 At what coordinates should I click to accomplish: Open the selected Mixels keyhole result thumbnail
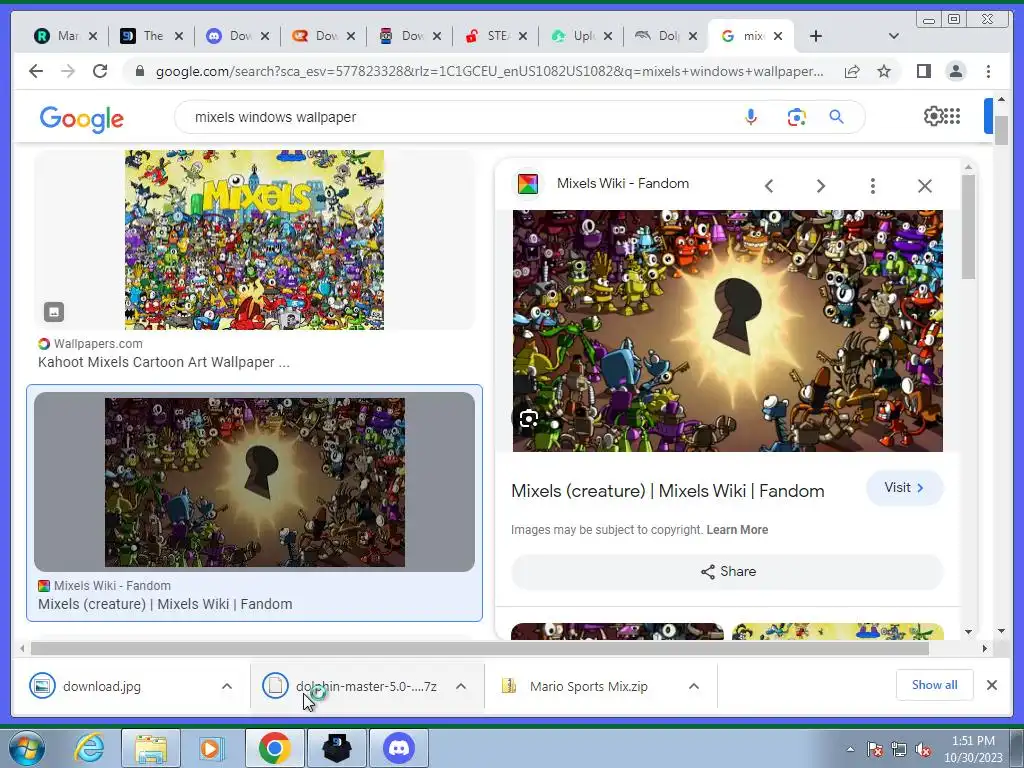pos(254,482)
